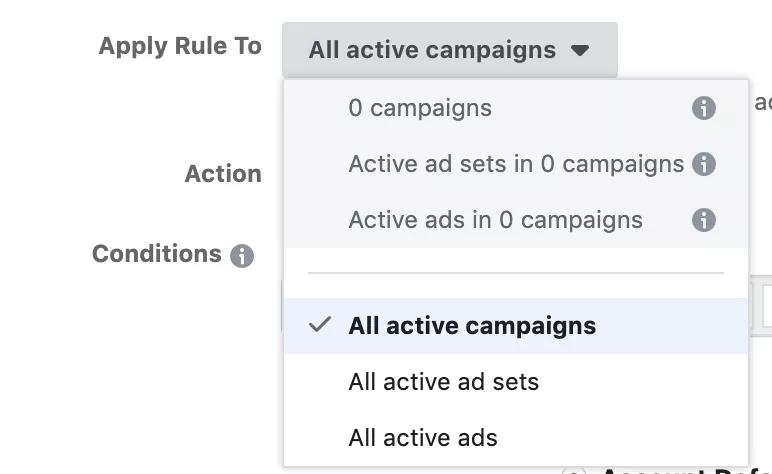Click the "Action" field label
This screenshot has height=474, width=772.
[x=223, y=174]
